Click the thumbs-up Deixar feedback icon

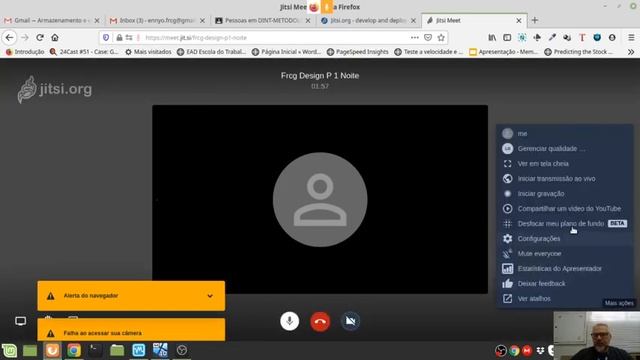(x=507, y=283)
